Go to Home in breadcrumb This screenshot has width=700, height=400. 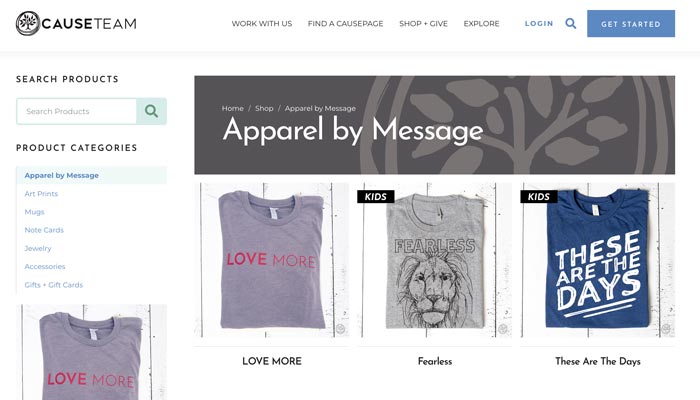[x=233, y=108]
